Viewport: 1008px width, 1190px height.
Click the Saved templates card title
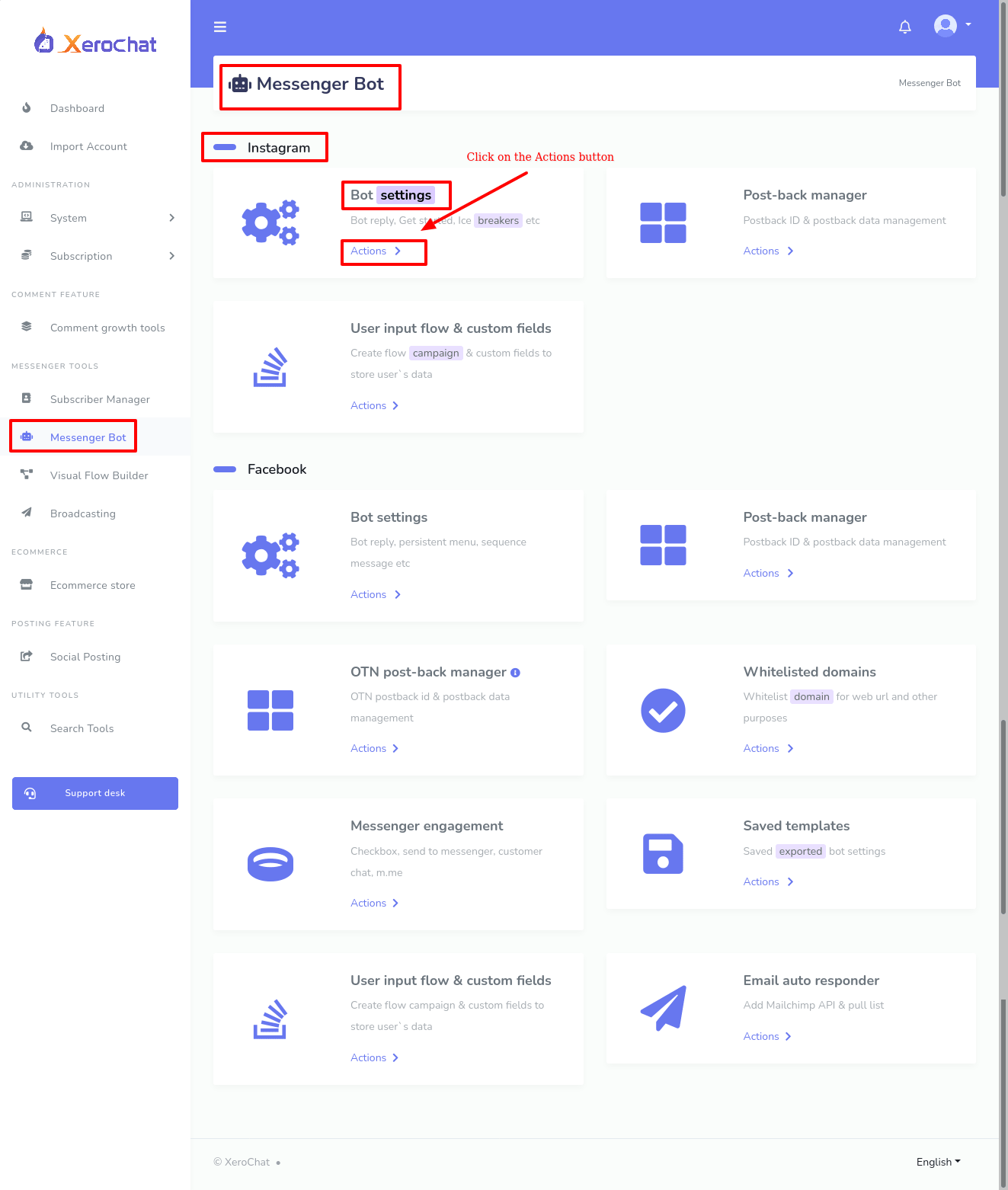(x=796, y=826)
